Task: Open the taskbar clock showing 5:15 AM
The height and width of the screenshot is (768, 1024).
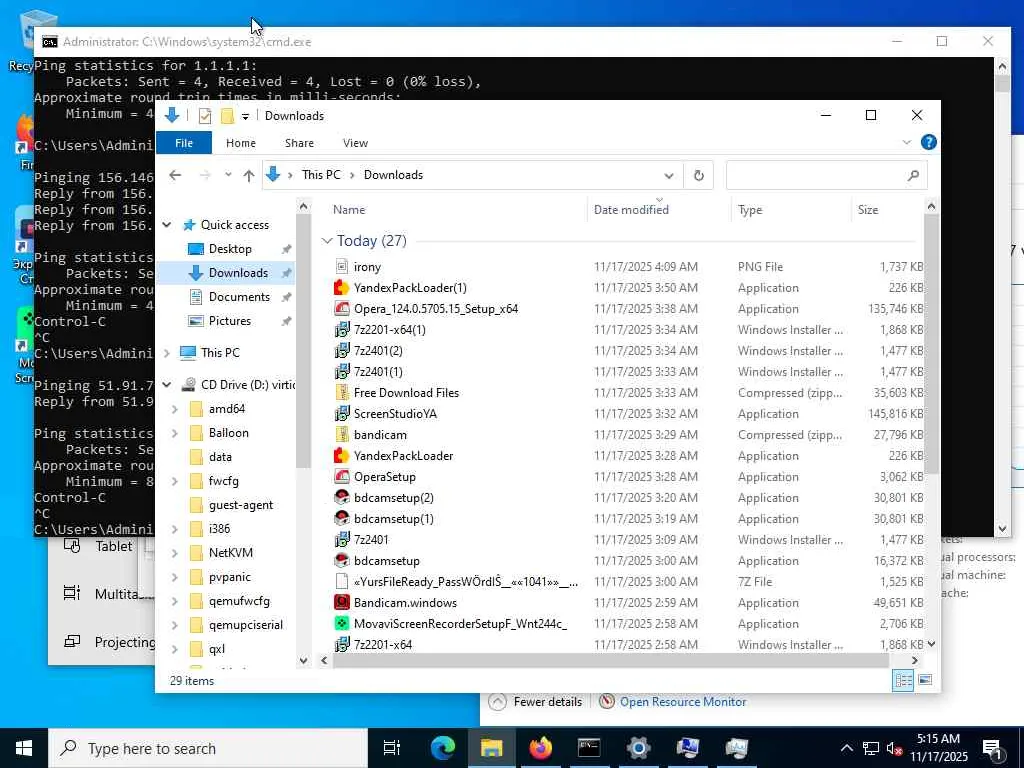Action: (x=938, y=748)
